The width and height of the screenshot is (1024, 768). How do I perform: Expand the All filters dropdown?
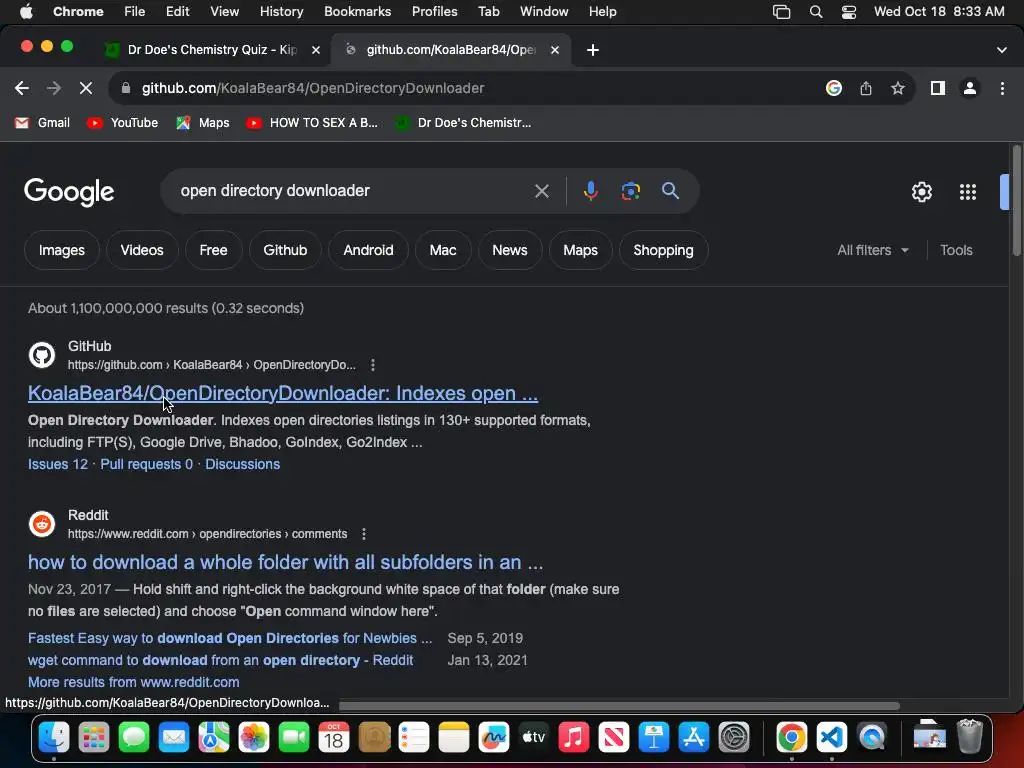coord(872,250)
